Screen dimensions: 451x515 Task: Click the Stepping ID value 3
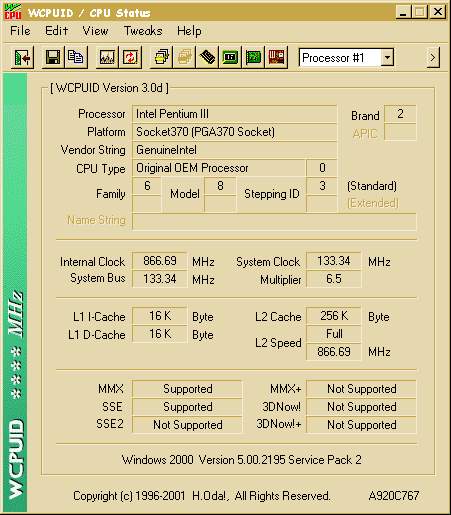322,186
